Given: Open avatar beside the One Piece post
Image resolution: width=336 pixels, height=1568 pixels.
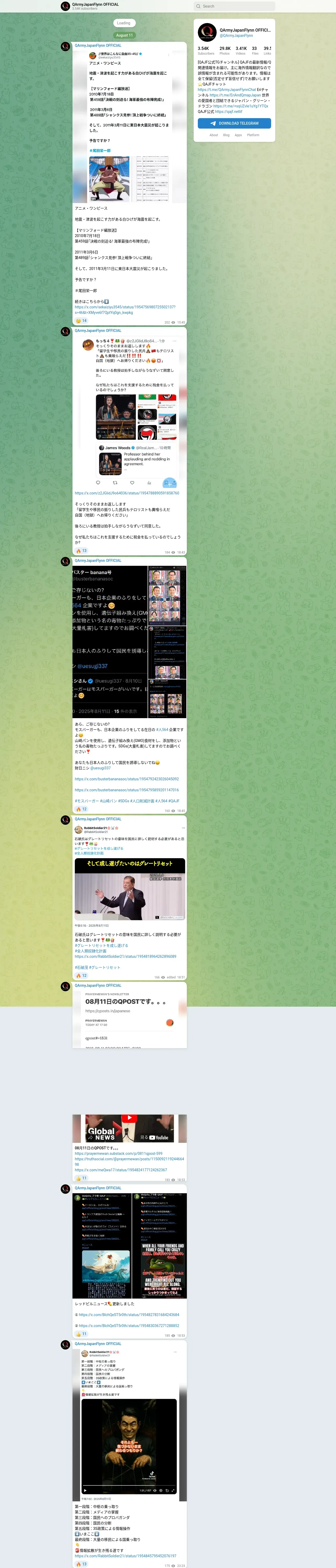Looking at the screenshot, I should 65,46.
